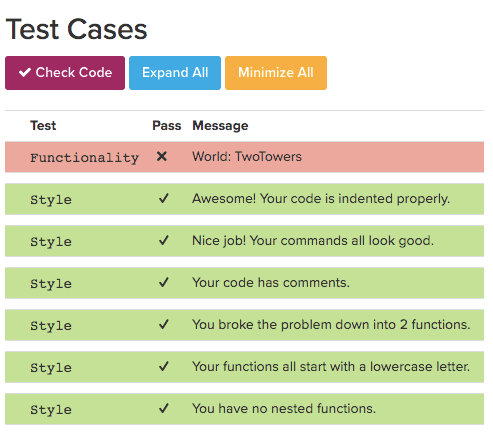Expand the Style row about nested functions
Viewport: 493px width, 445px height.
[244, 409]
